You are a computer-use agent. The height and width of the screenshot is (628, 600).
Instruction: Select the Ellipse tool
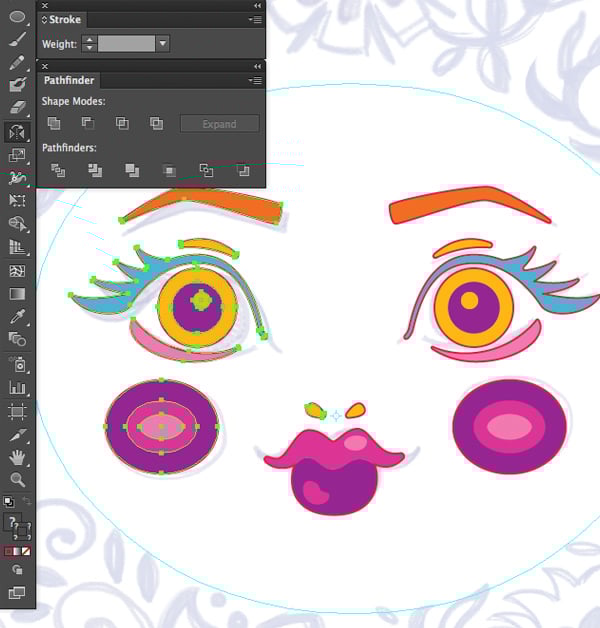pos(17,17)
